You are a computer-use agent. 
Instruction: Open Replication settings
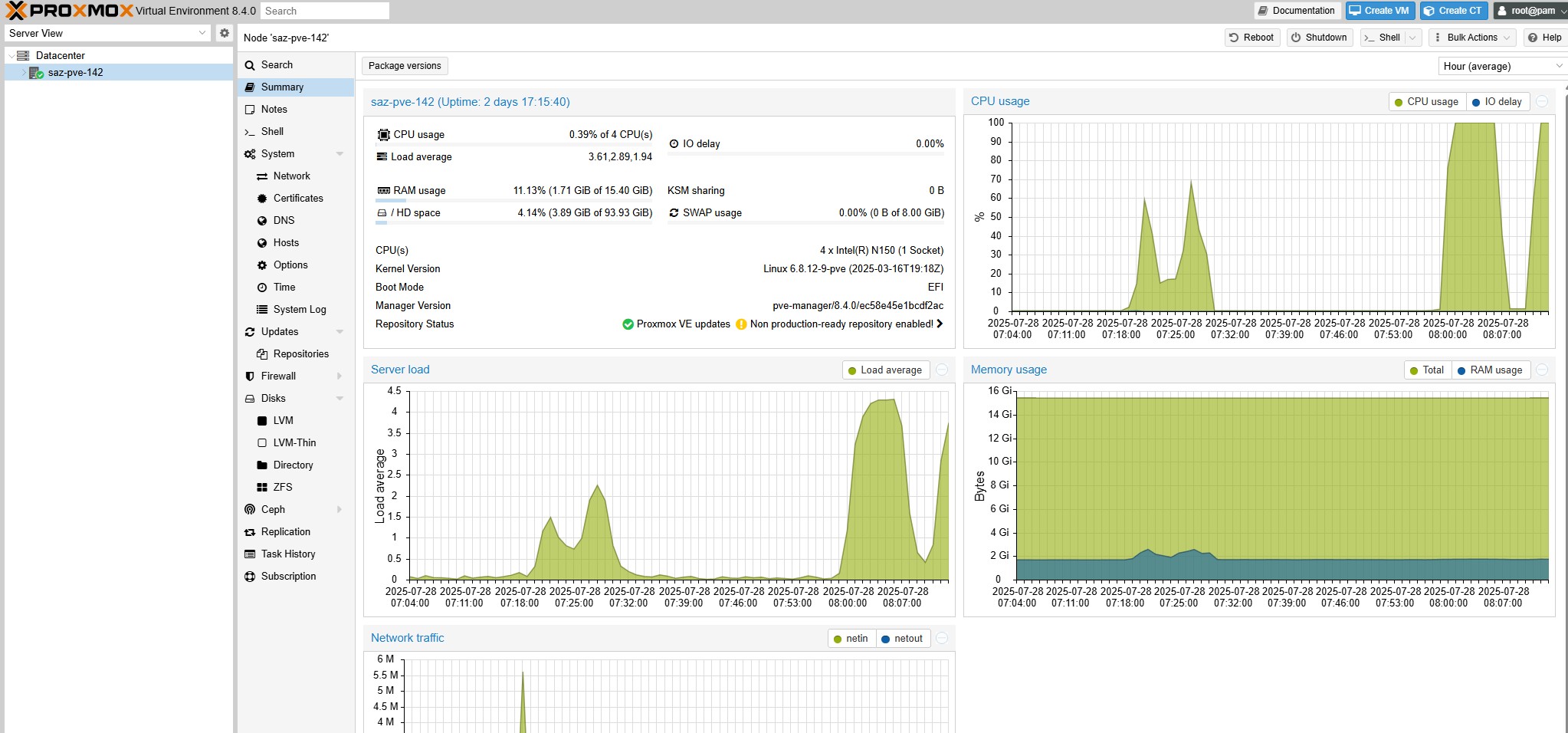click(285, 531)
